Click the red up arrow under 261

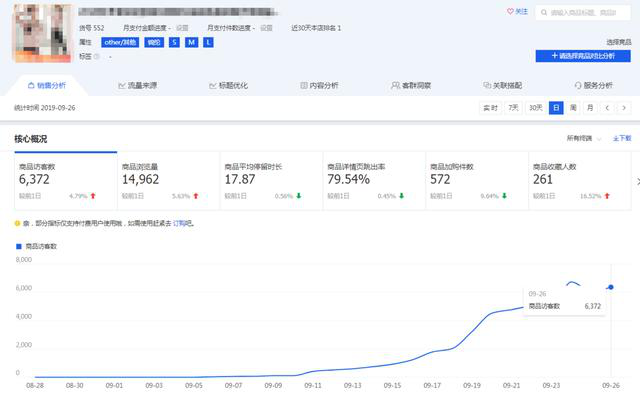point(607,196)
